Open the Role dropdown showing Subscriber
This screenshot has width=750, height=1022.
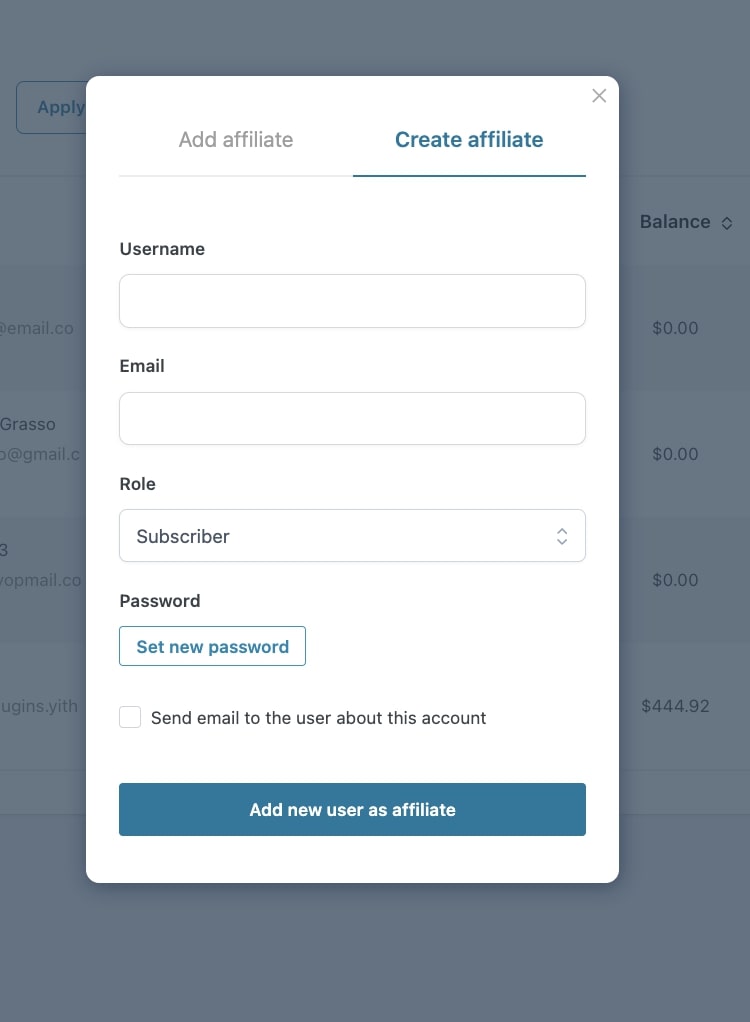pos(353,536)
